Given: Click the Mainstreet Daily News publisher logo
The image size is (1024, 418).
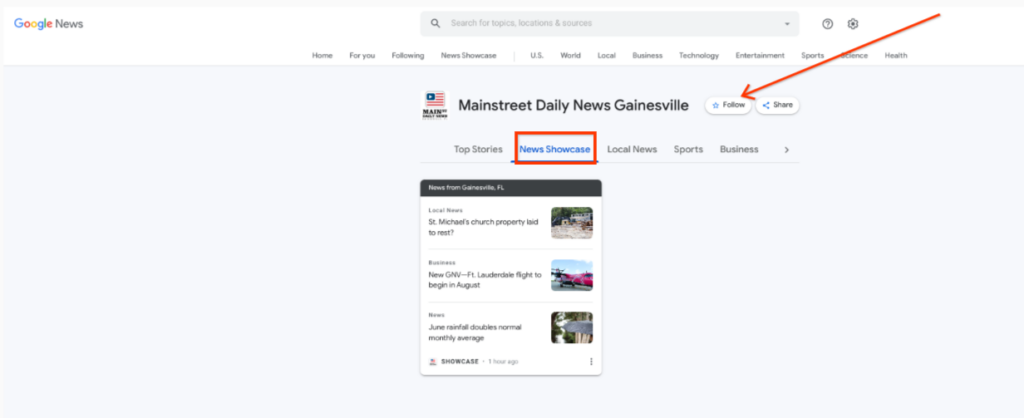Looking at the screenshot, I should (435, 105).
